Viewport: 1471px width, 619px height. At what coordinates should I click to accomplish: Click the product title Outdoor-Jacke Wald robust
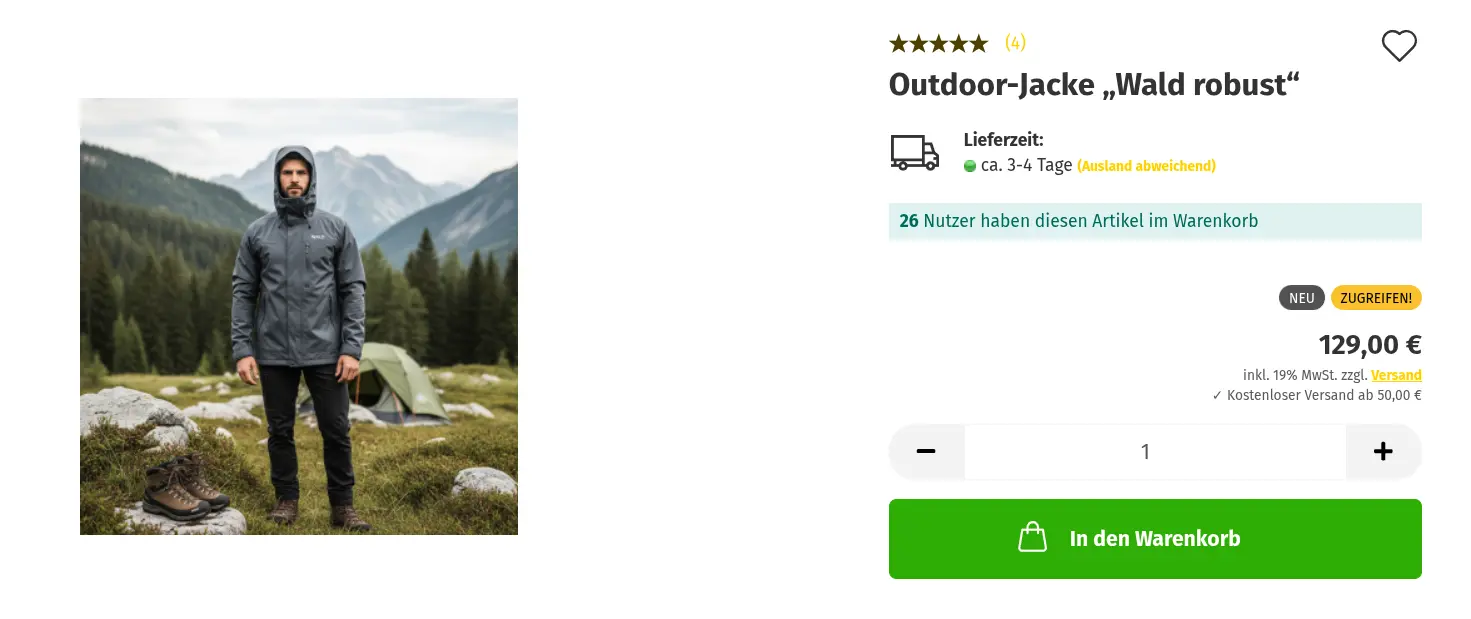(x=1094, y=85)
